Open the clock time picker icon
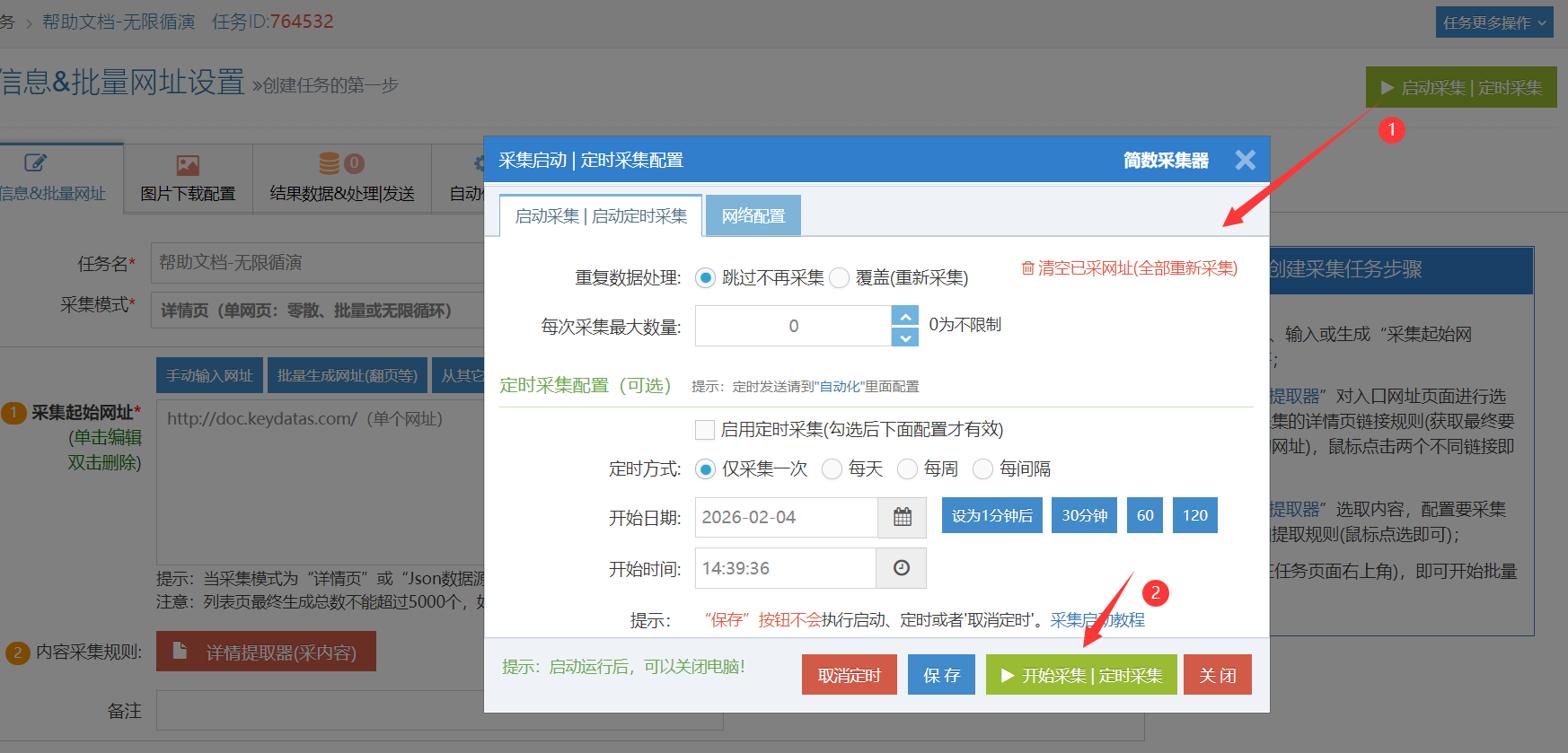Screen dimensions: 1568x753 tap(902, 568)
